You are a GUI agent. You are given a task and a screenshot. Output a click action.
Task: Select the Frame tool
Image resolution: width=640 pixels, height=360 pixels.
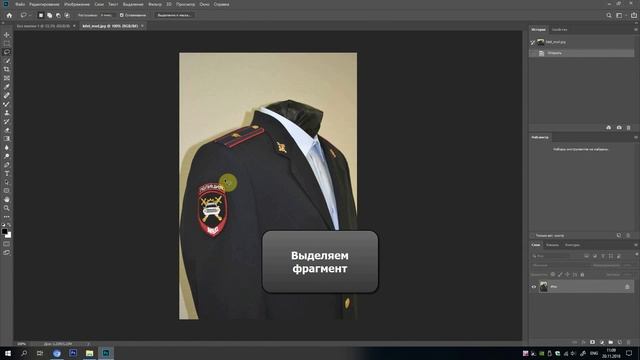(7, 78)
